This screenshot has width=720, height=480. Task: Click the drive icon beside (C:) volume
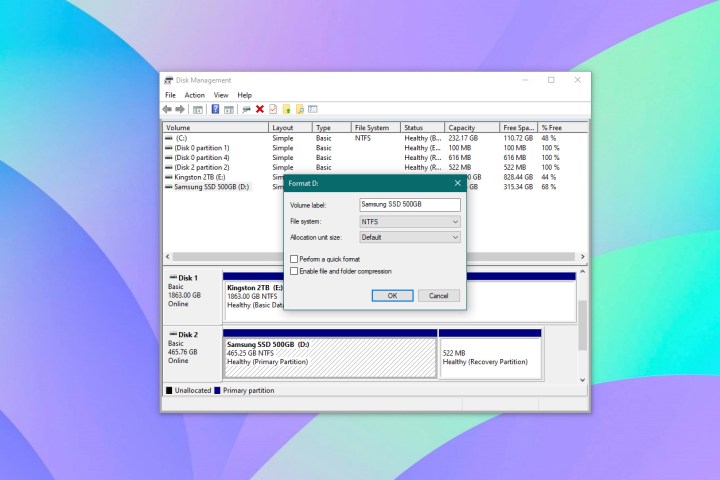pos(169,138)
